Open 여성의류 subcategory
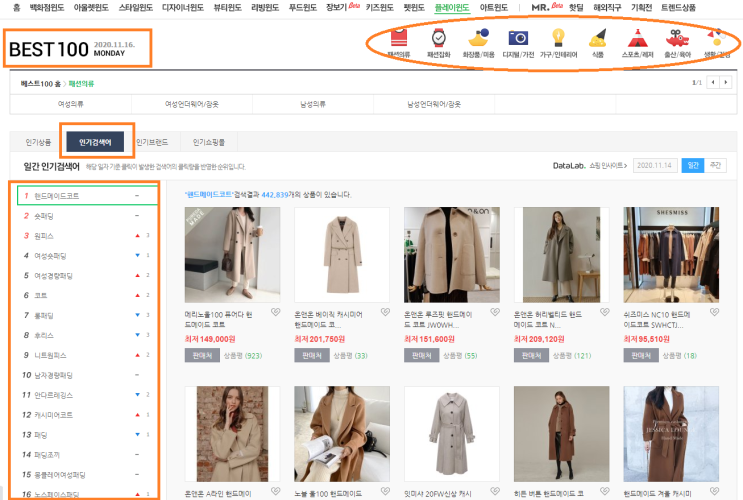Screen dimensions: 743x500 pos(71,104)
